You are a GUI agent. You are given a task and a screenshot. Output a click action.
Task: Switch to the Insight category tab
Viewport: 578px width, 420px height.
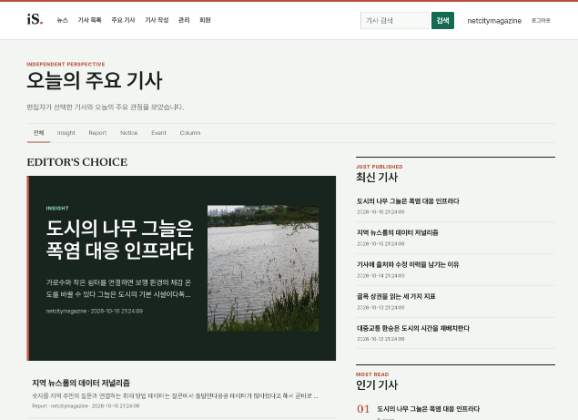pyautogui.click(x=66, y=133)
